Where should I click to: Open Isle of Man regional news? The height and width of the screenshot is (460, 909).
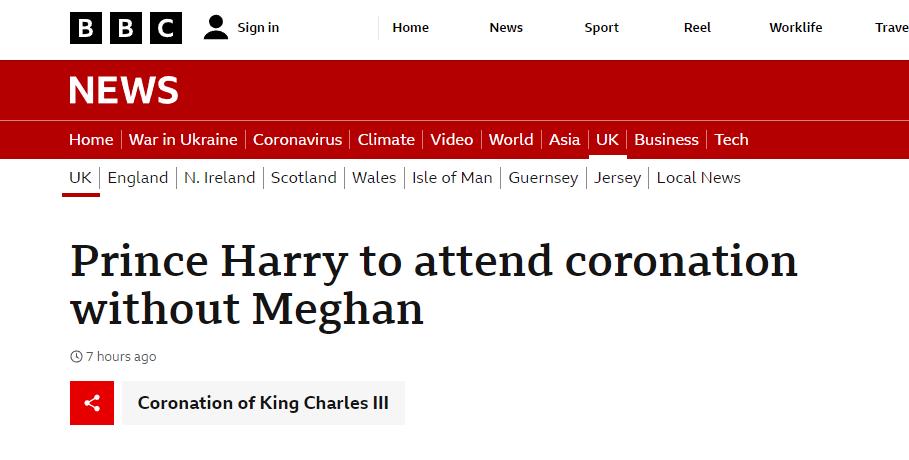[x=452, y=178]
